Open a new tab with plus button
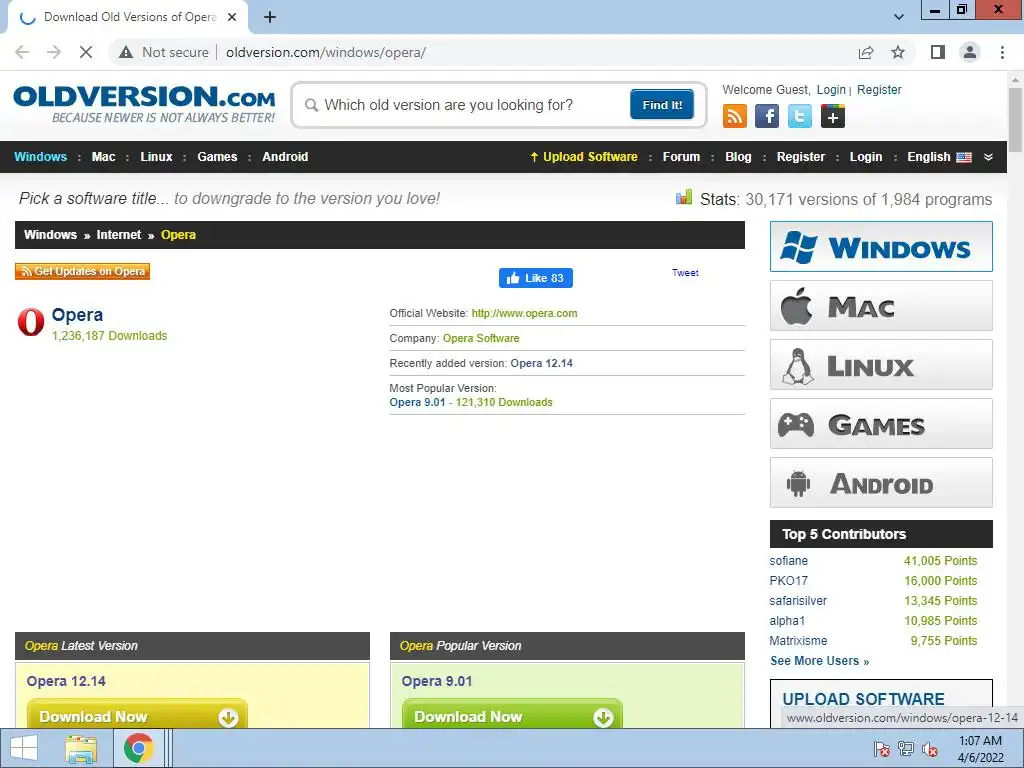Screen dimensions: 1024x768 point(270,17)
